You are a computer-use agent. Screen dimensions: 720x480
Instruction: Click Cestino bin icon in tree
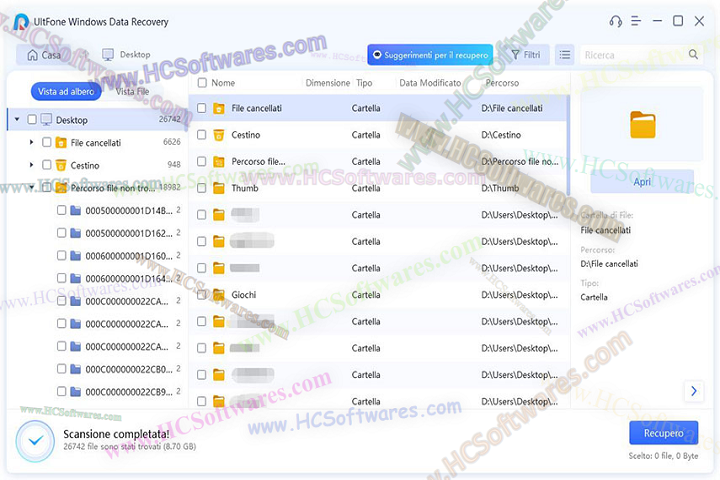61,165
